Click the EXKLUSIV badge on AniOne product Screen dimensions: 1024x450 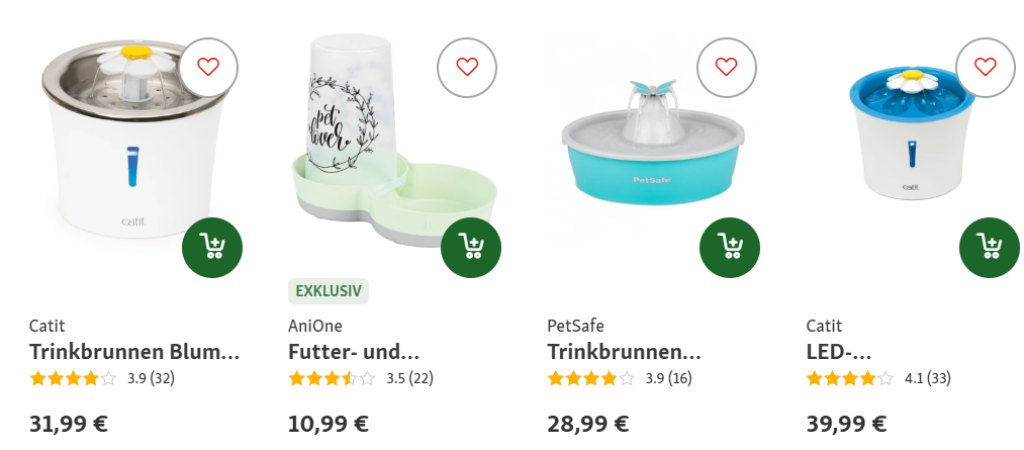(328, 291)
